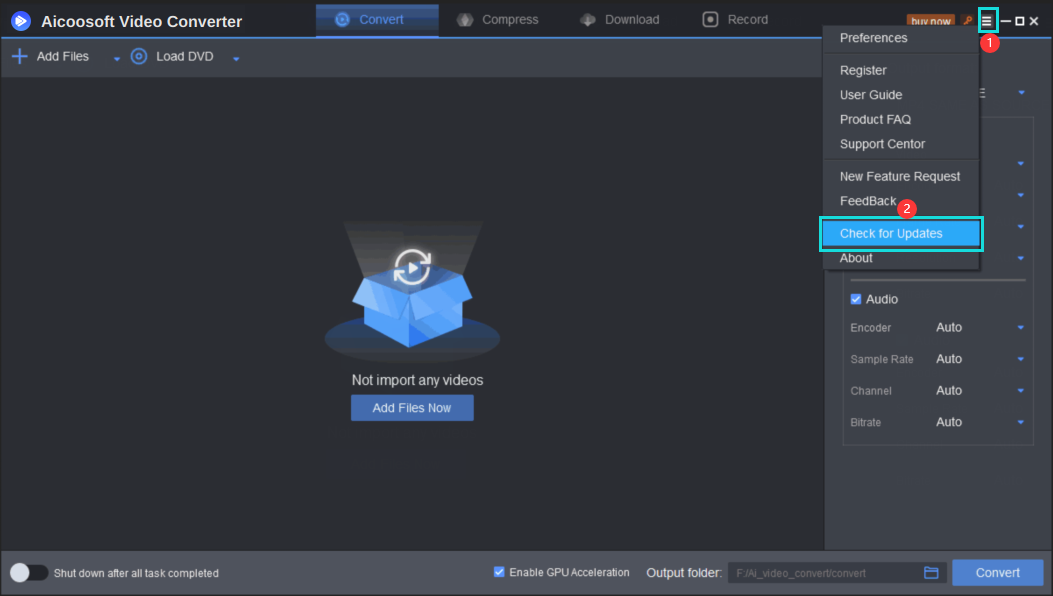The width and height of the screenshot is (1053, 596).
Task: Toggle shut down after tasks switch
Action: 29,572
